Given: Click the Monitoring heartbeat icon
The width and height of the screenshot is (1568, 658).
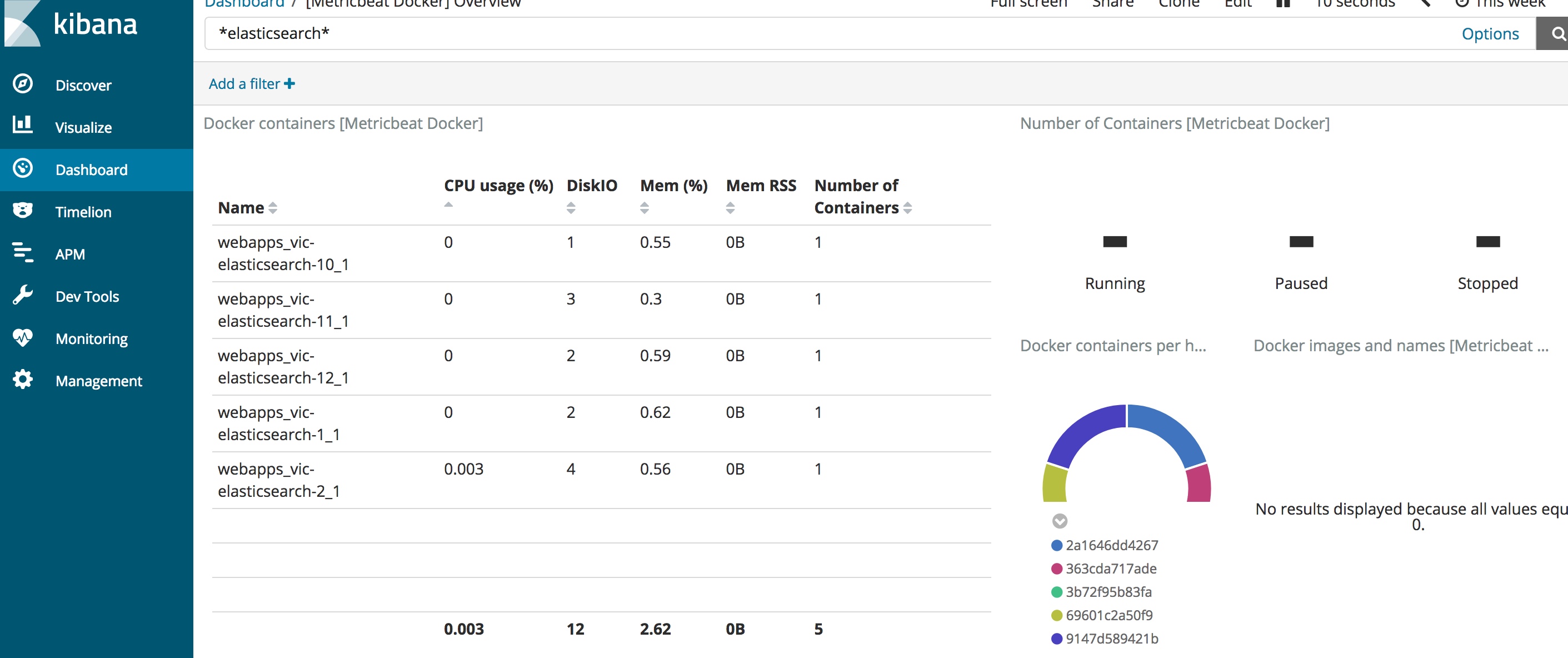Looking at the screenshot, I should point(23,337).
